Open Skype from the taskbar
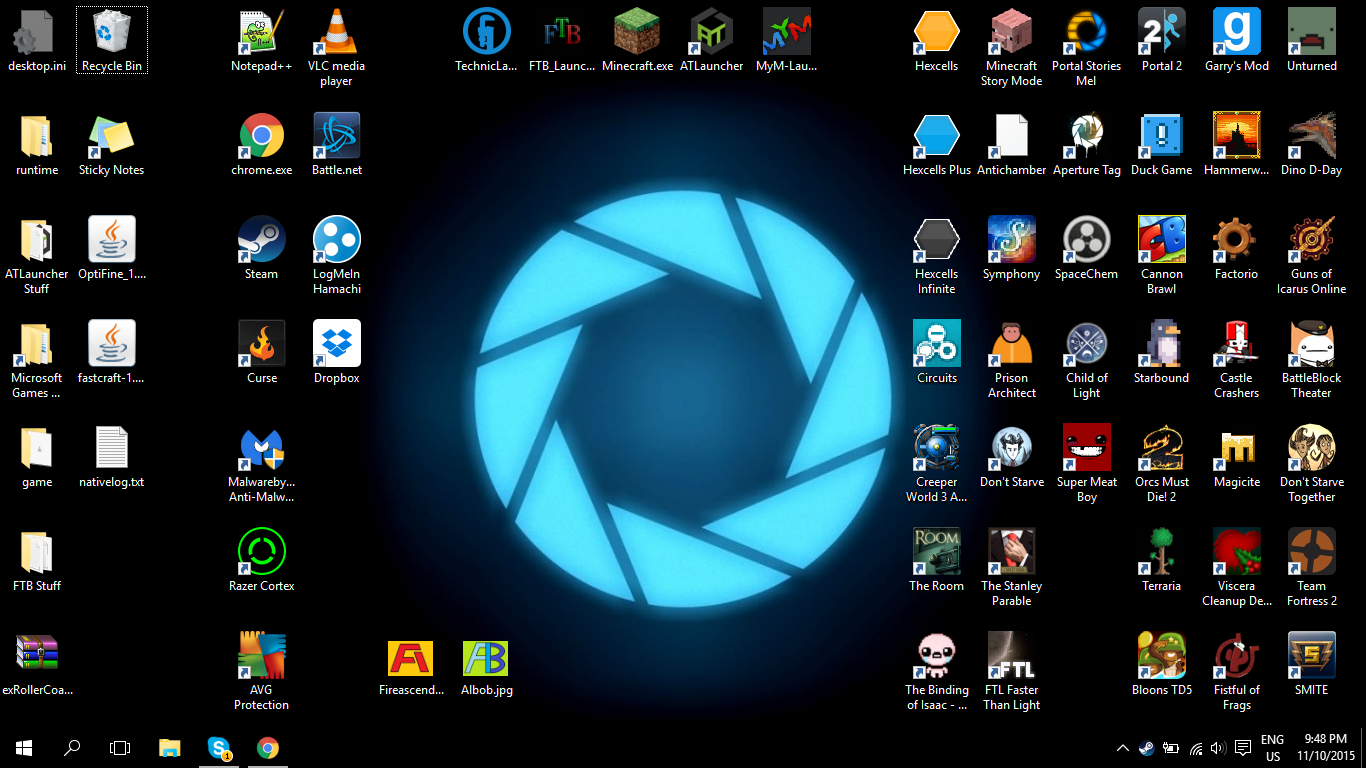The image size is (1366, 768). [x=219, y=748]
